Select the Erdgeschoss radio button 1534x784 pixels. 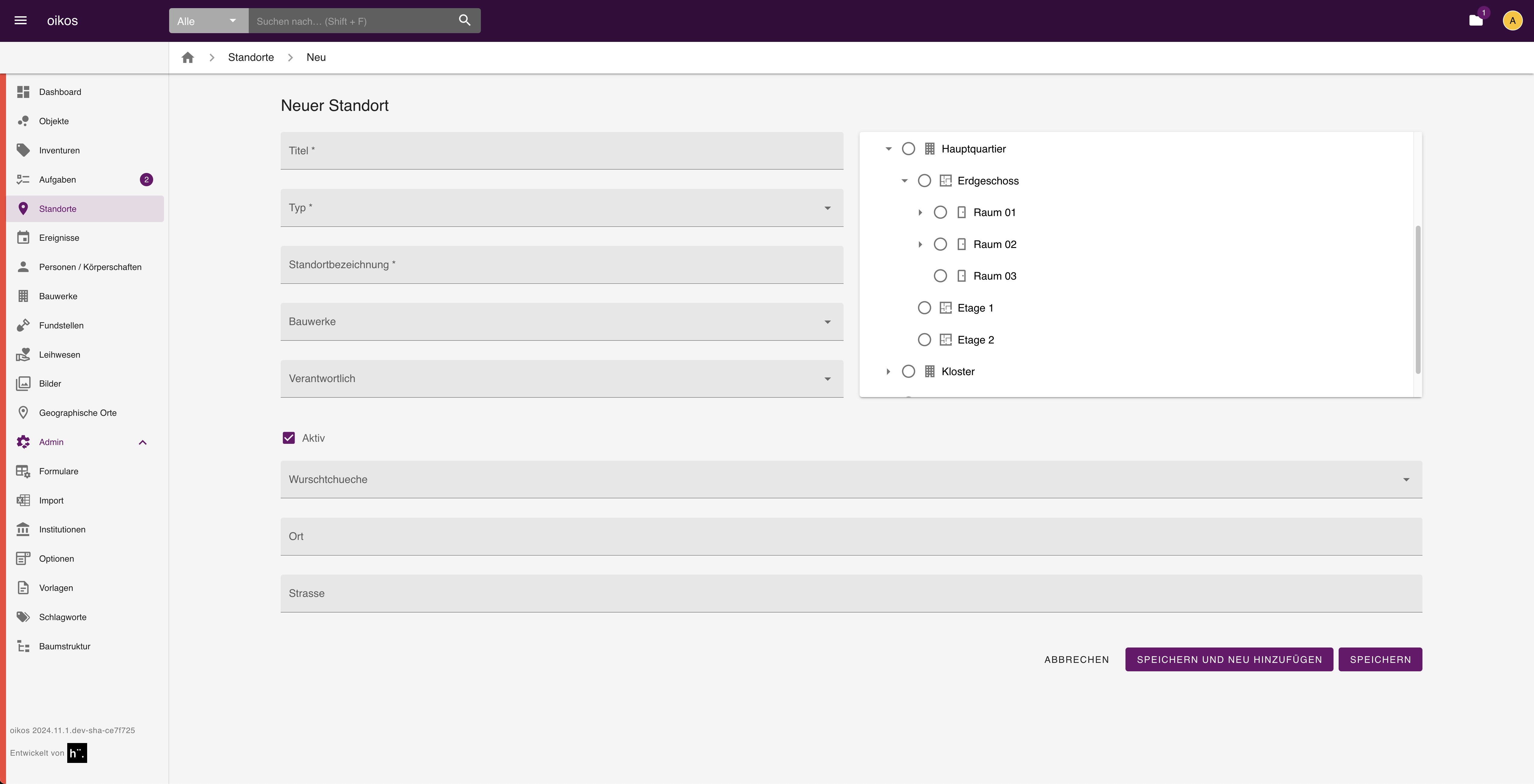(924, 180)
